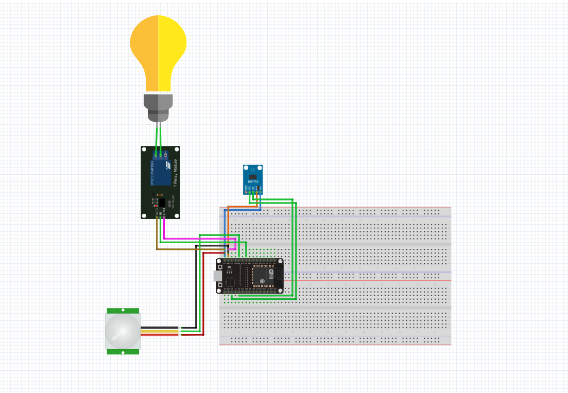The width and height of the screenshot is (568, 393).
Task: Select the blue BH1750 light sensor module
Action: pos(253,180)
